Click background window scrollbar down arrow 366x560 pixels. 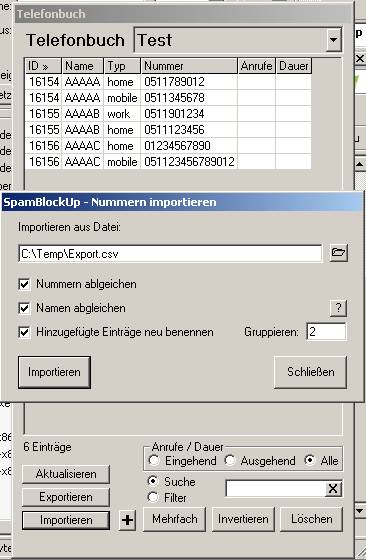[360, 511]
